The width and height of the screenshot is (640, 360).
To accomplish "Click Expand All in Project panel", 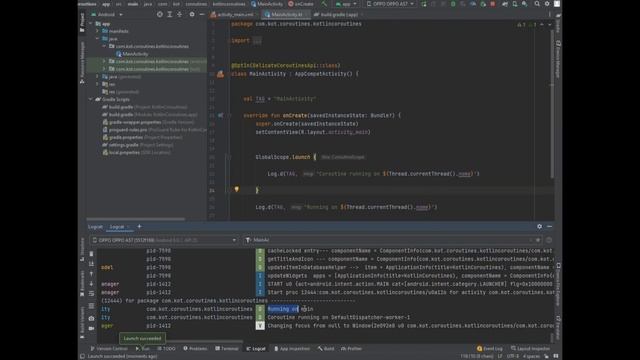I will pos(170,14).
